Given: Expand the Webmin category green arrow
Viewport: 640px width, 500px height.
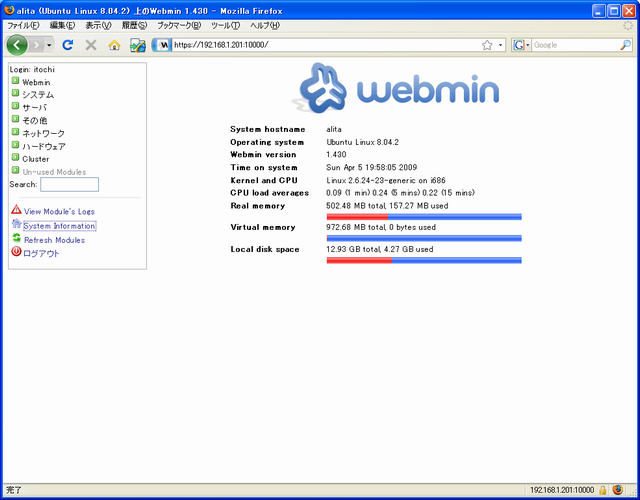Looking at the screenshot, I should pyautogui.click(x=16, y=80).
